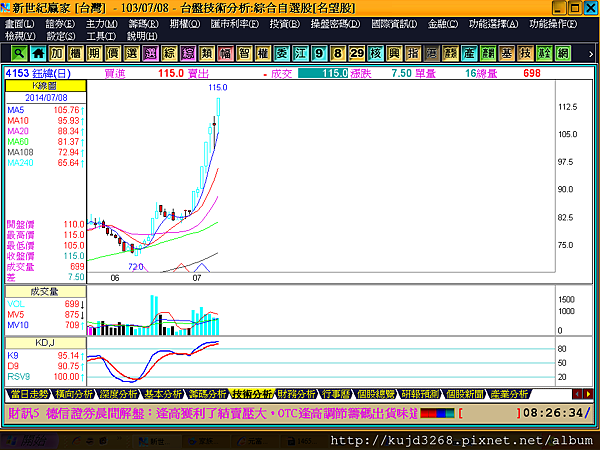Click the green magnifier search icon
Image resolution: width=600 pixels, height=450 pixels.
point(20,53)
